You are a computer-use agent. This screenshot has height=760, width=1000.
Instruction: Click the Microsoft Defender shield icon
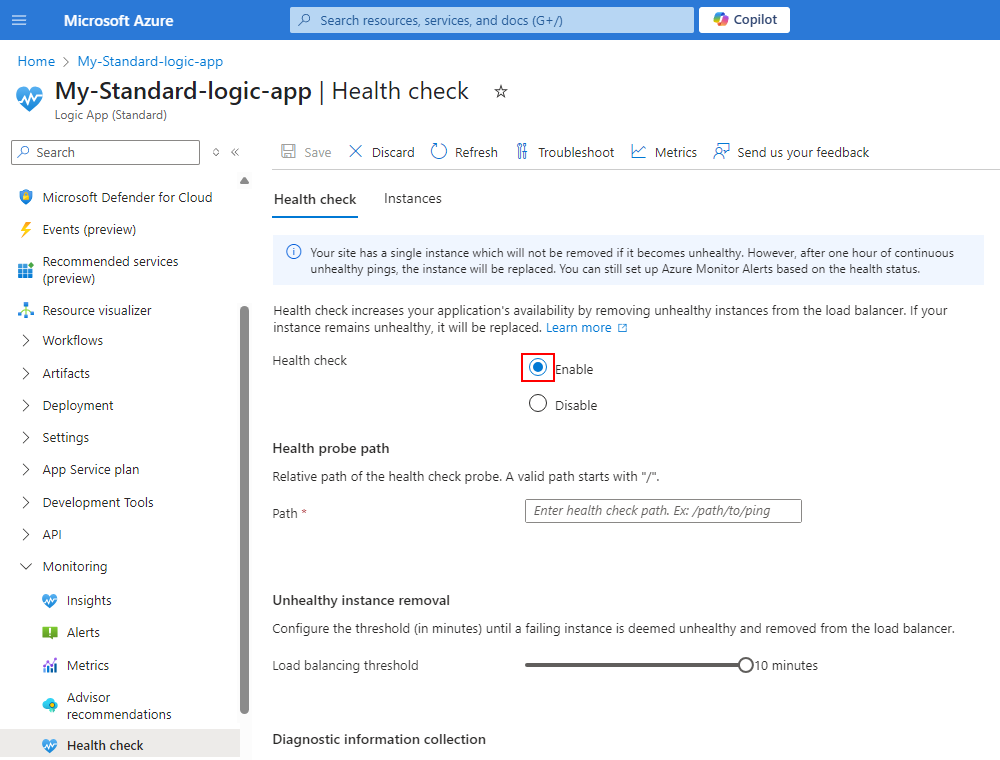click(26, 197)
